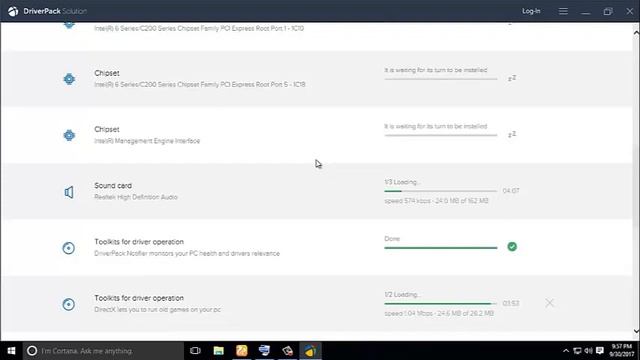This screenshot has width=640, height=360.
Task: Open the Log-in link
Action: [531, 11]
